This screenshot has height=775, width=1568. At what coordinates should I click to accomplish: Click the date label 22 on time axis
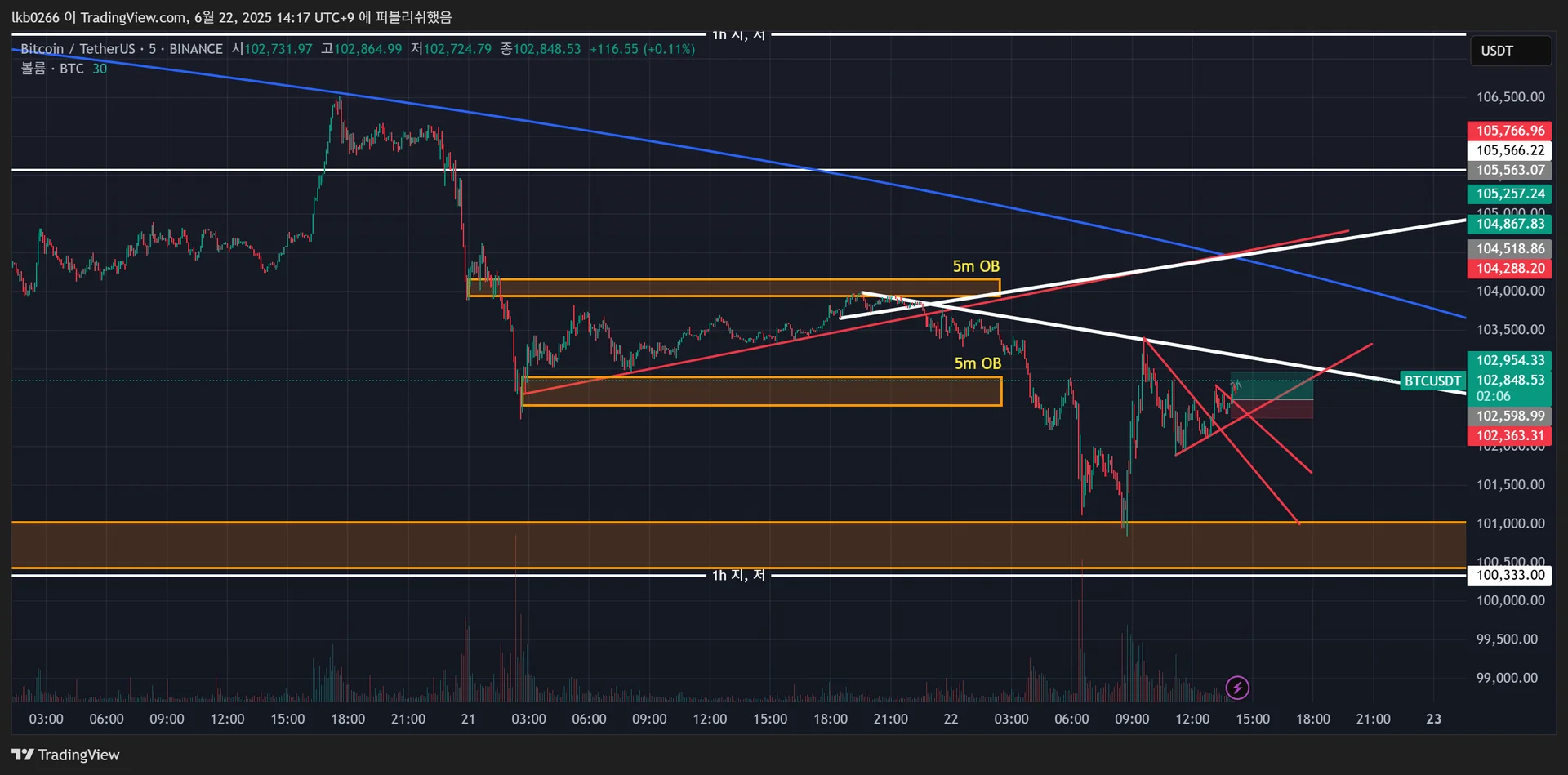pyautogui.click(x=951, y=719)
